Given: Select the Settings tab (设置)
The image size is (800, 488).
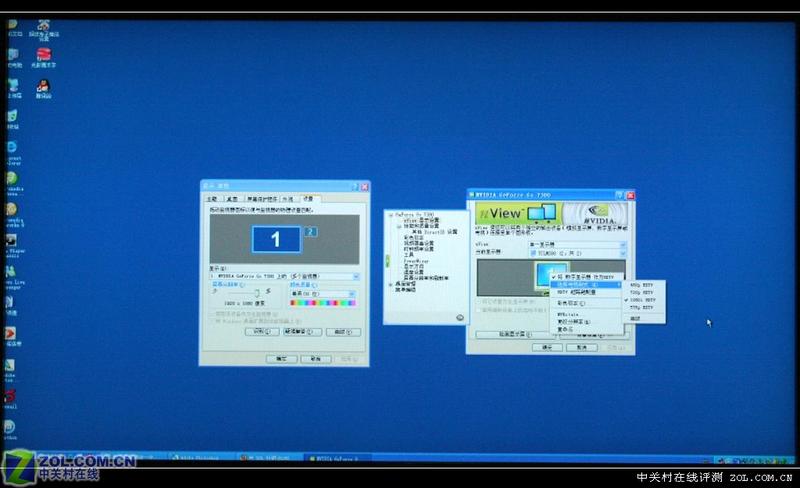Looking at the screenshot, I should click(309, 198).
